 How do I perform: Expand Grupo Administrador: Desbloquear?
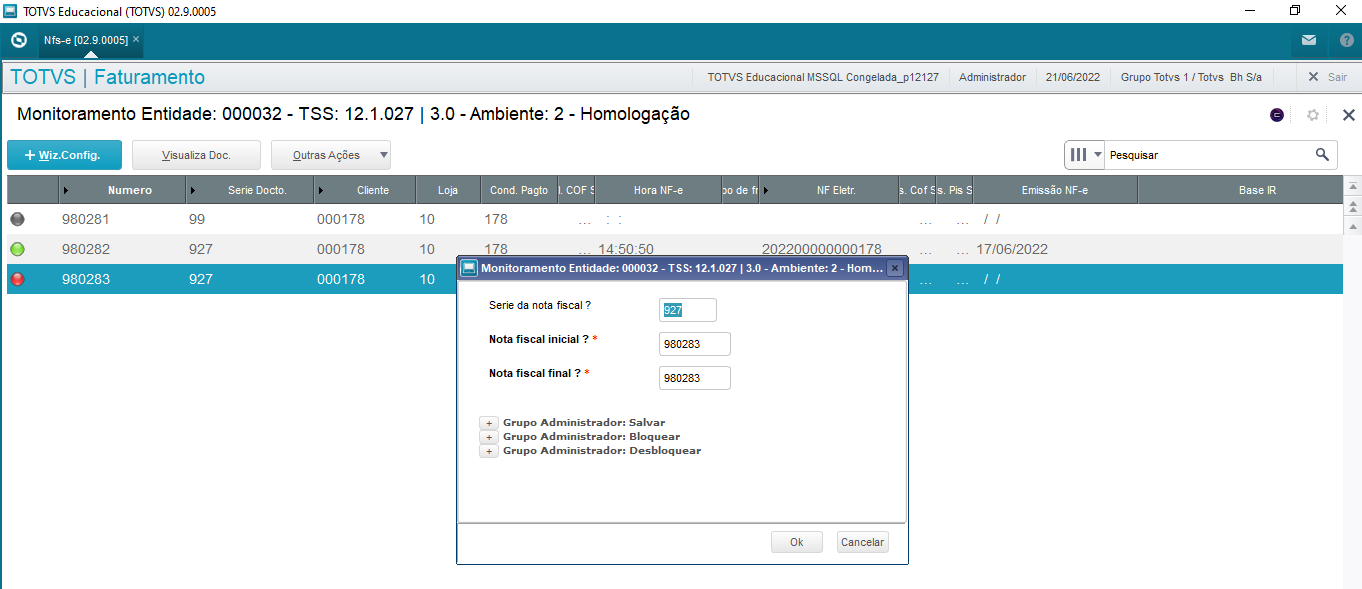coord(489,451)
